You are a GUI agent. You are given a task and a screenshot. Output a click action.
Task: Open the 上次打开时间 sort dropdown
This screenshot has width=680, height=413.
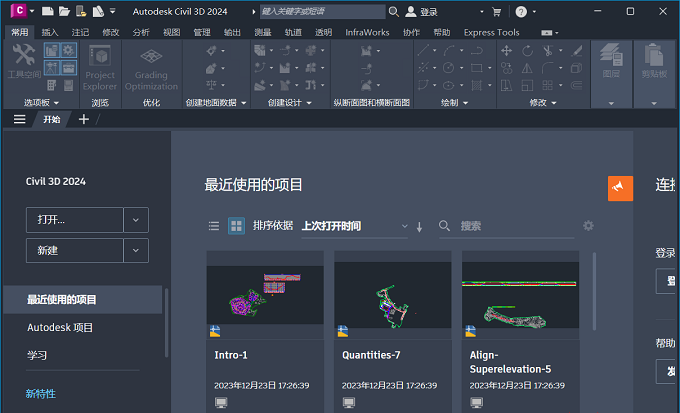pos(355,226)
